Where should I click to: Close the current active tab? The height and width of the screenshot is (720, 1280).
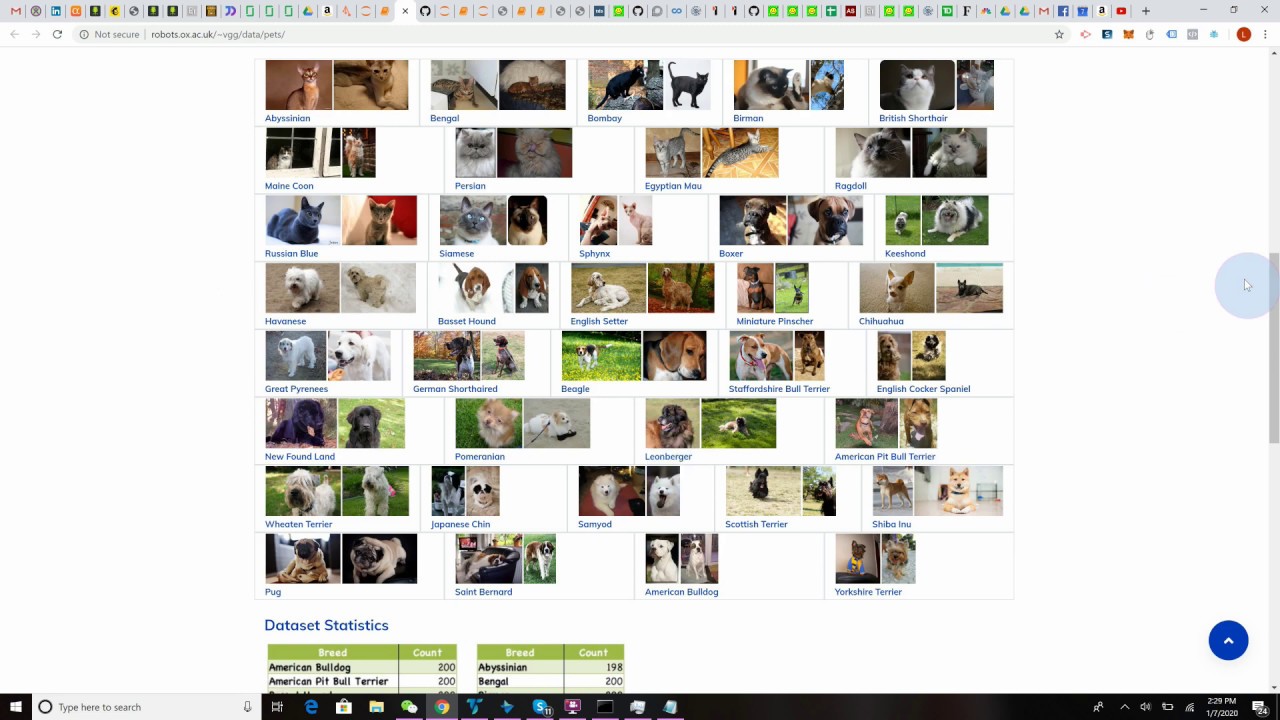(404, 11)
